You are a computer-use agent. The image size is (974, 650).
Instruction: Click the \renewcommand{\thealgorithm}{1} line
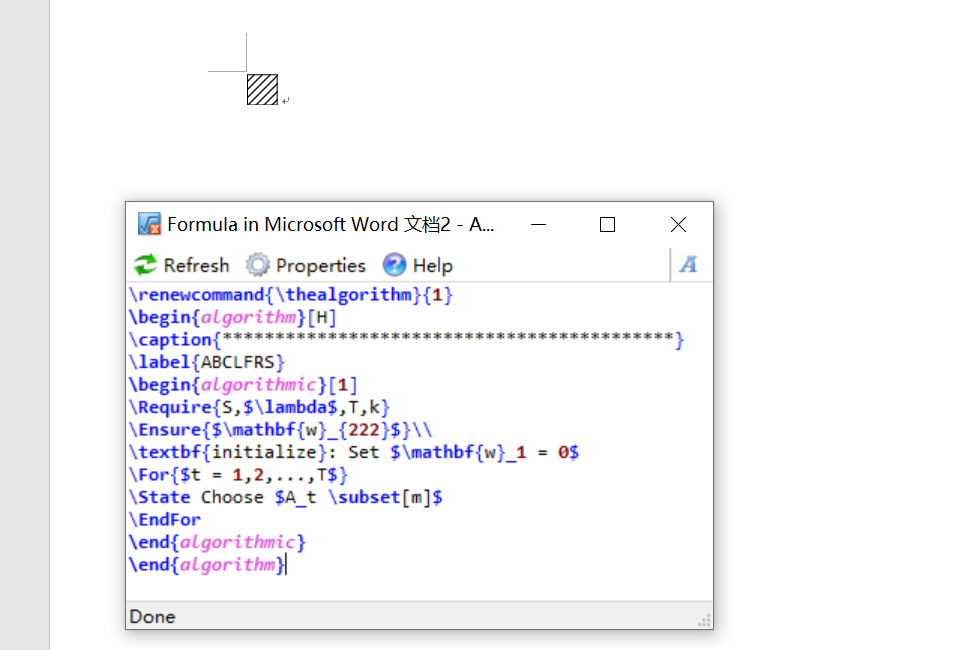coord(291,295)
